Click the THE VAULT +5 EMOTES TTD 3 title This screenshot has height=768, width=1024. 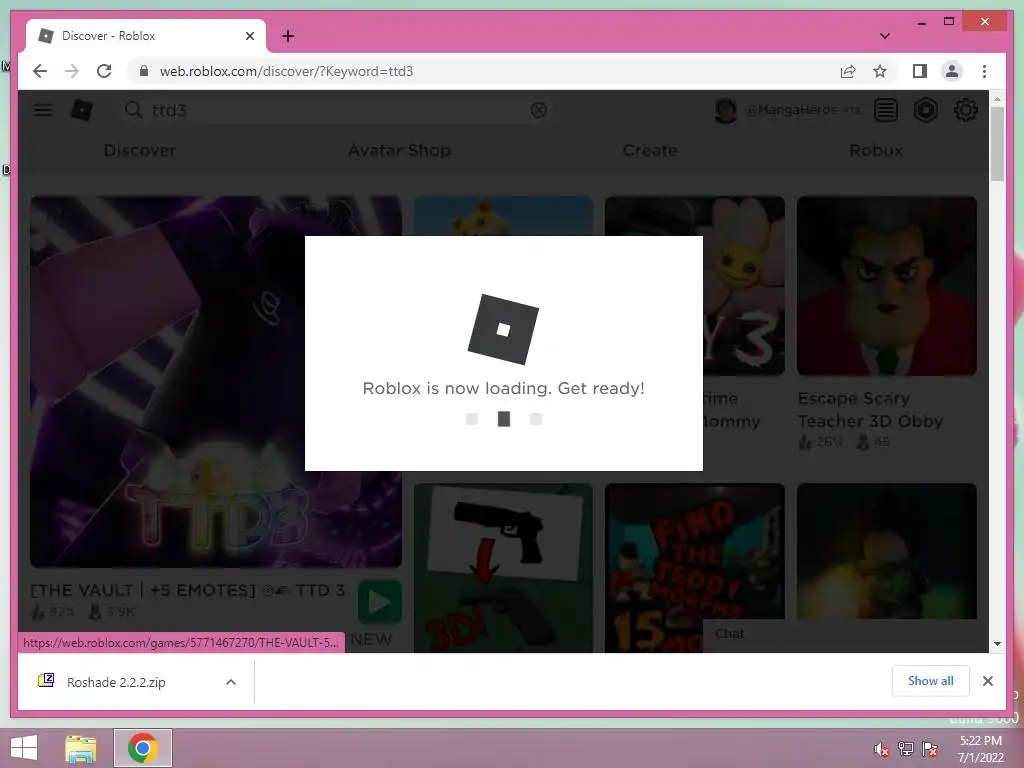pyautogui.click(x=187, y=590)
